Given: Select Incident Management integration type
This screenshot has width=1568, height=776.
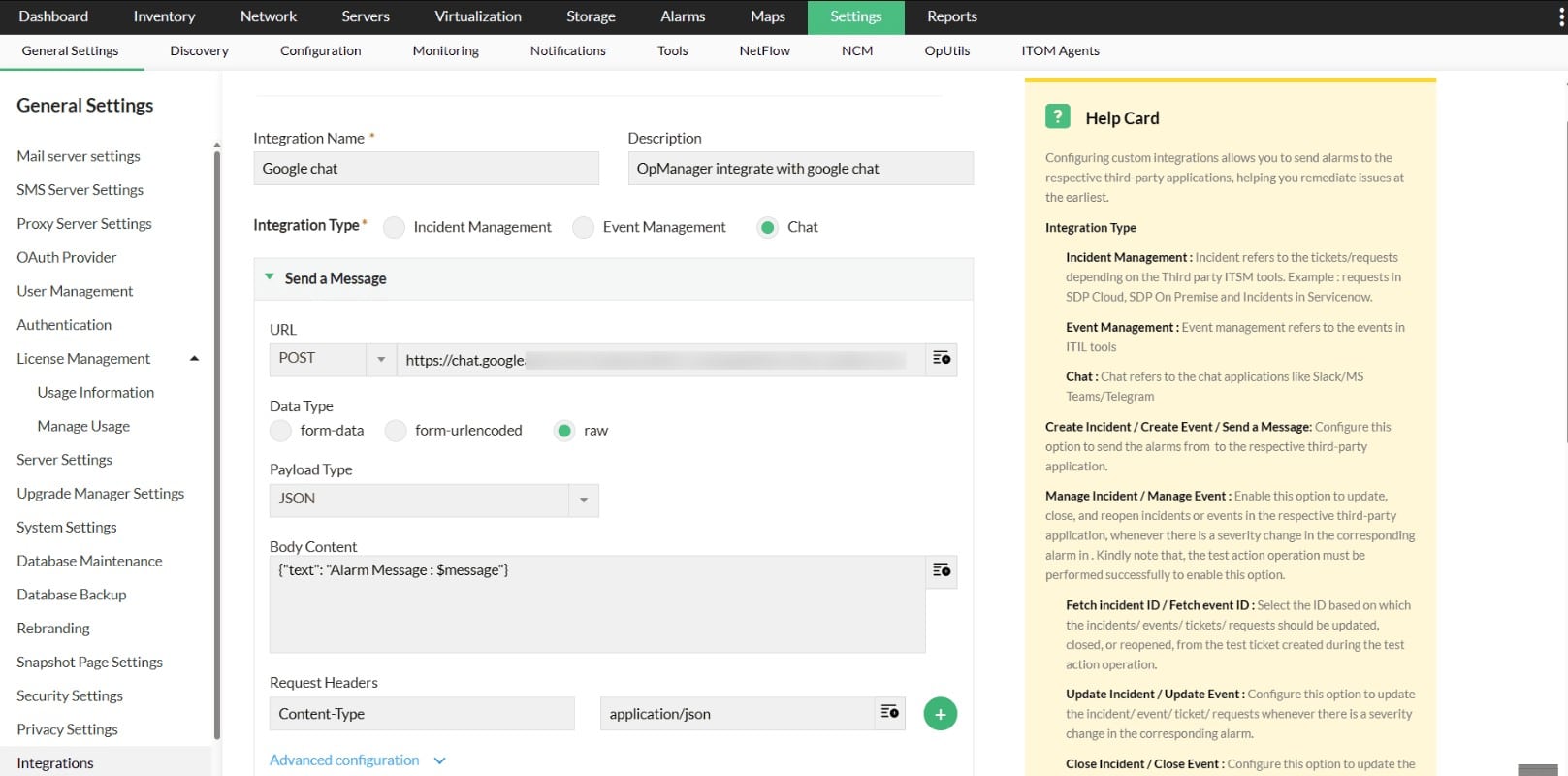Looking at the screenshot, I should 394,227.
